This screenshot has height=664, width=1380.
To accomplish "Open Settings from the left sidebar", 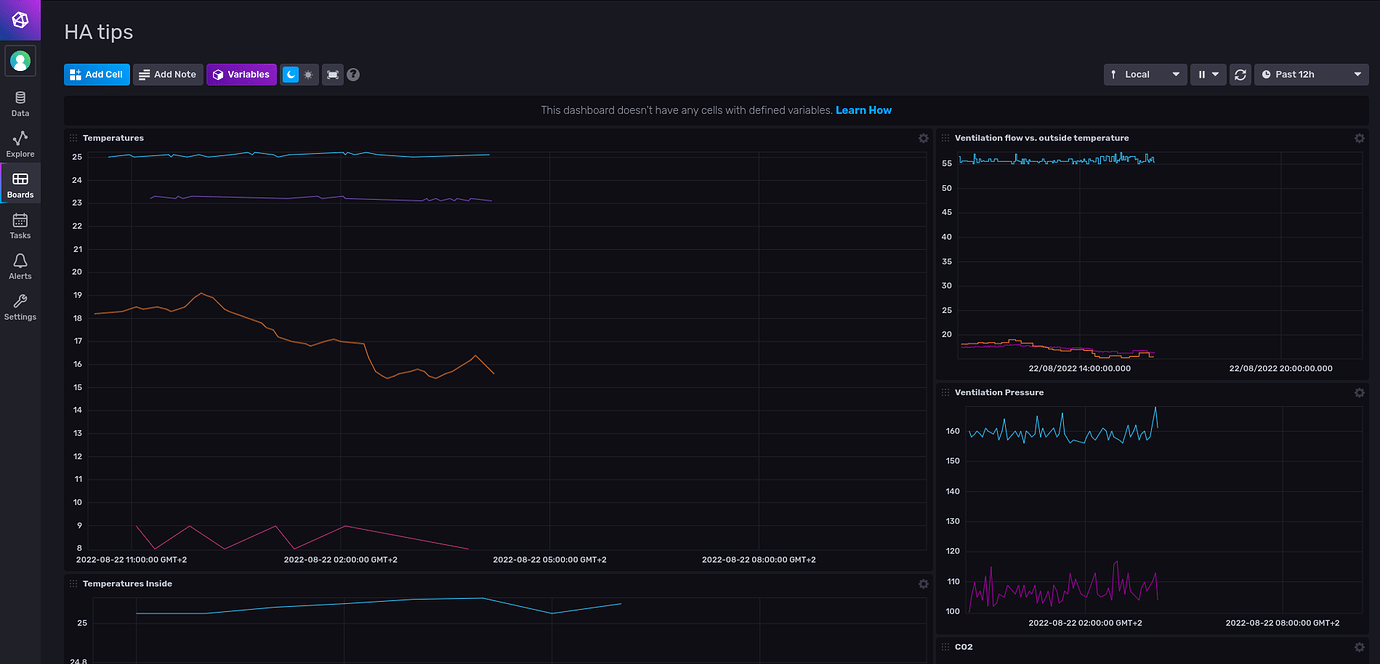I will point(20,308).
